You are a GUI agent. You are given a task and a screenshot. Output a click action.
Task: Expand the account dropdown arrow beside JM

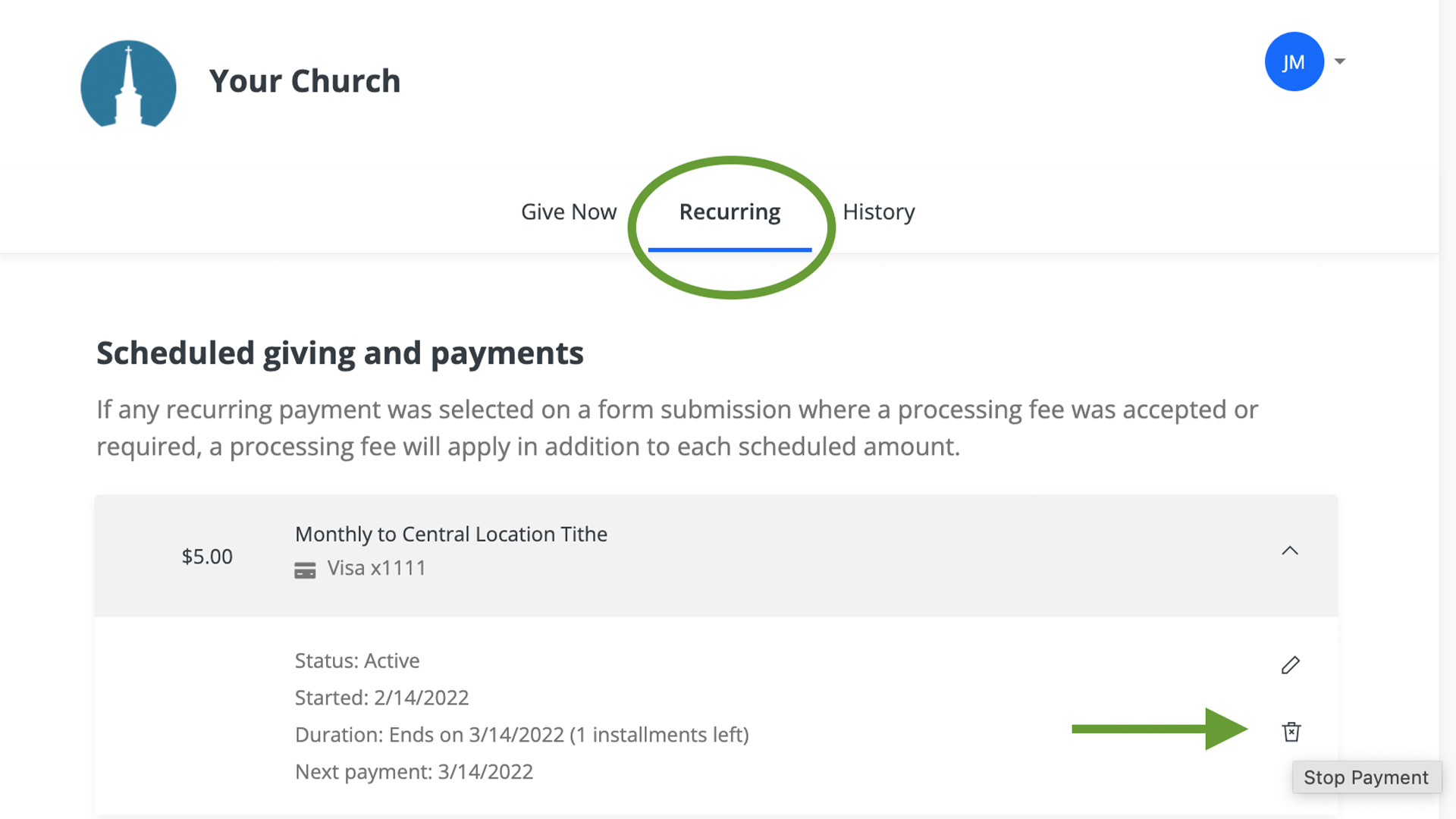[x=1340, y=61]
